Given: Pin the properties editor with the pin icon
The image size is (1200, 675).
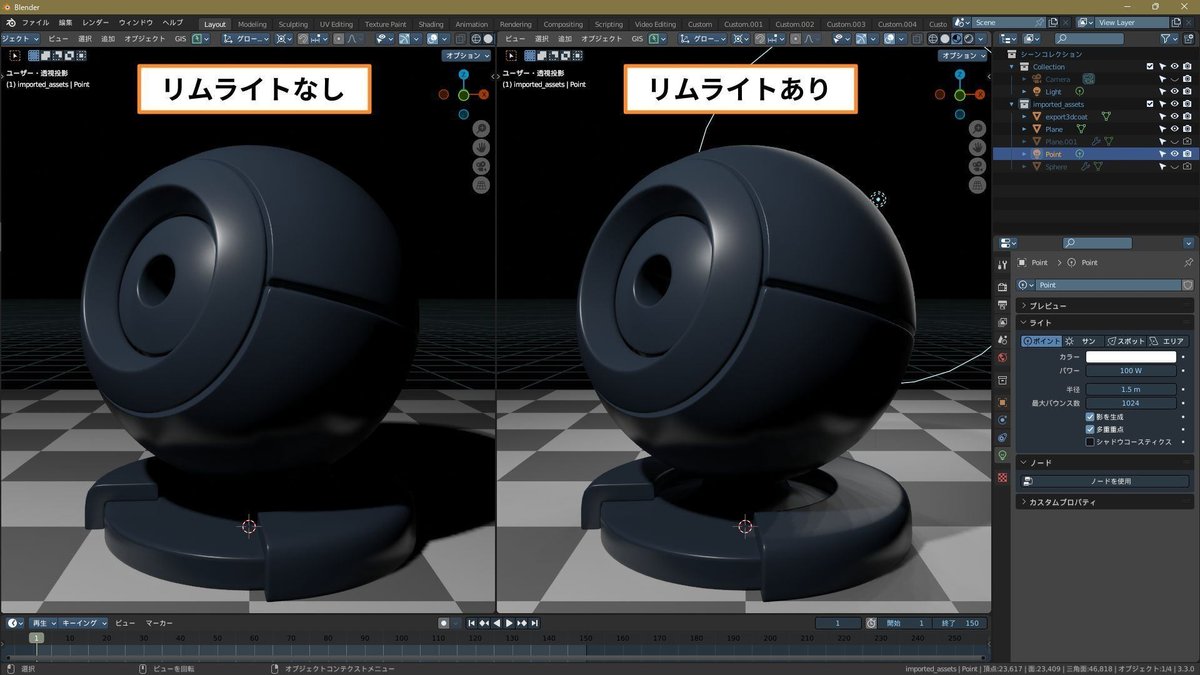Looking at the screenshot, I should click(x=1188, y=262).
